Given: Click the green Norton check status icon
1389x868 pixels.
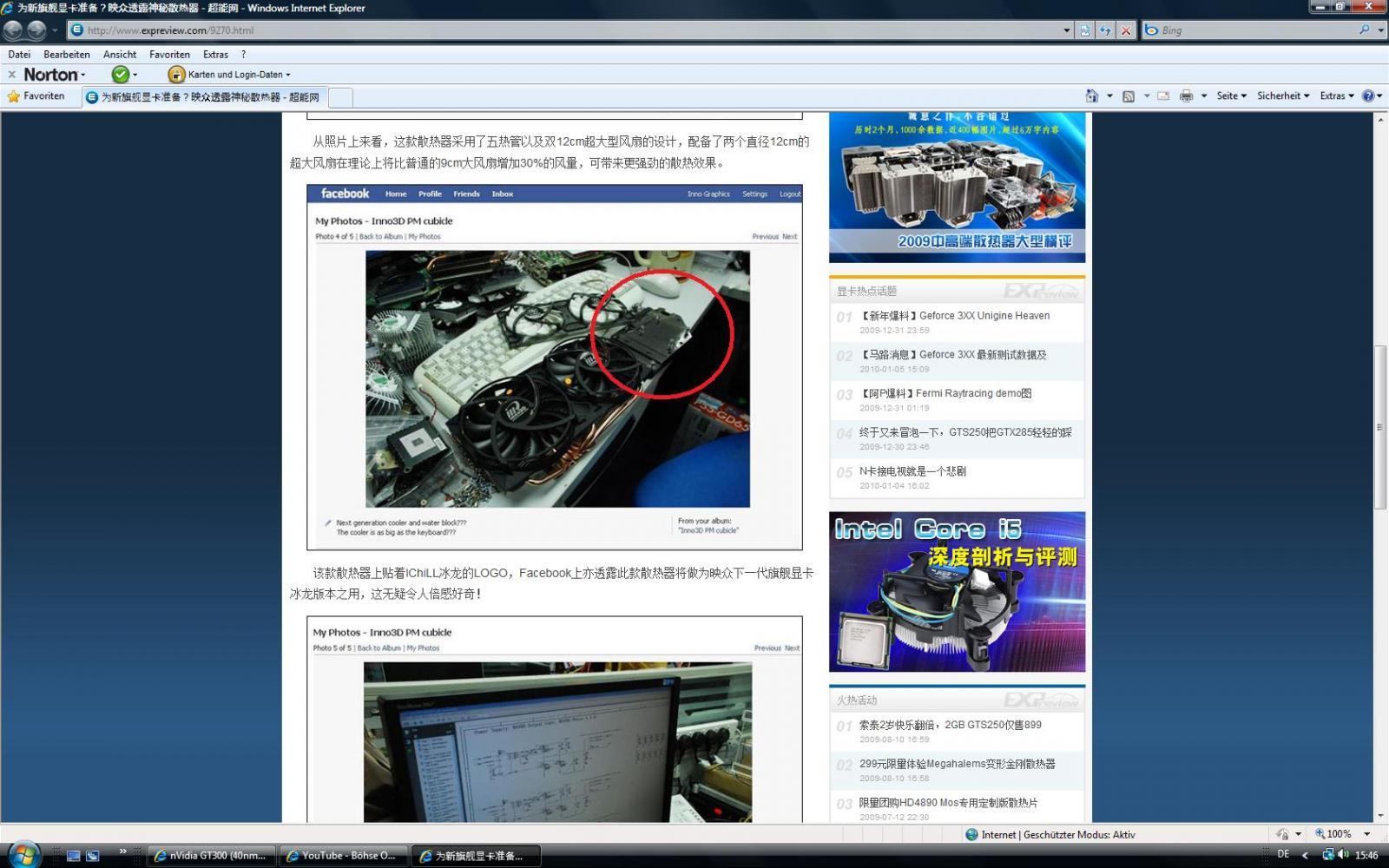Looking at the screenshot, I should [x=121, y=75].
